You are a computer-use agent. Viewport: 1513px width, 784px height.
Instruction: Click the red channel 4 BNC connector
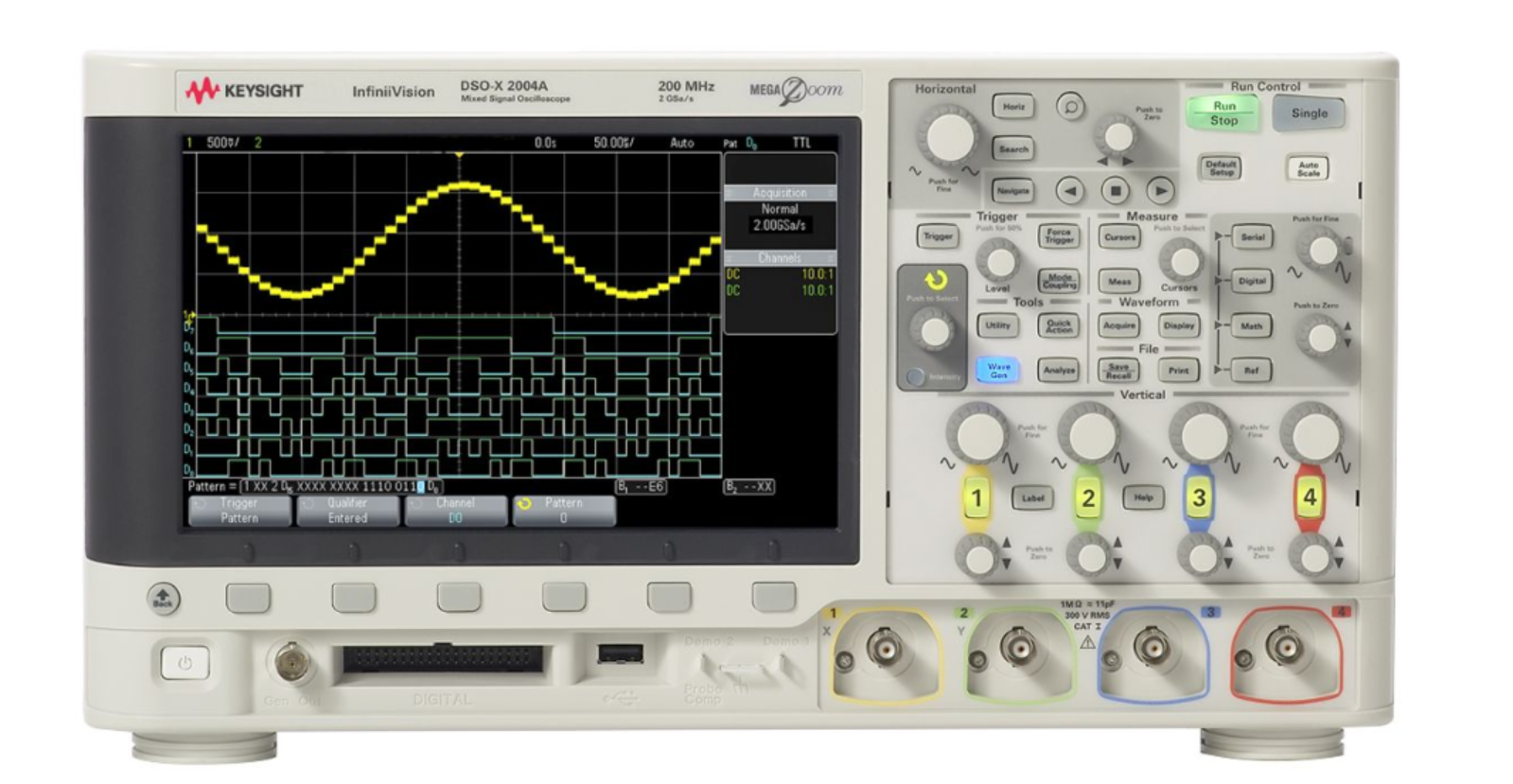[1285, 648]
